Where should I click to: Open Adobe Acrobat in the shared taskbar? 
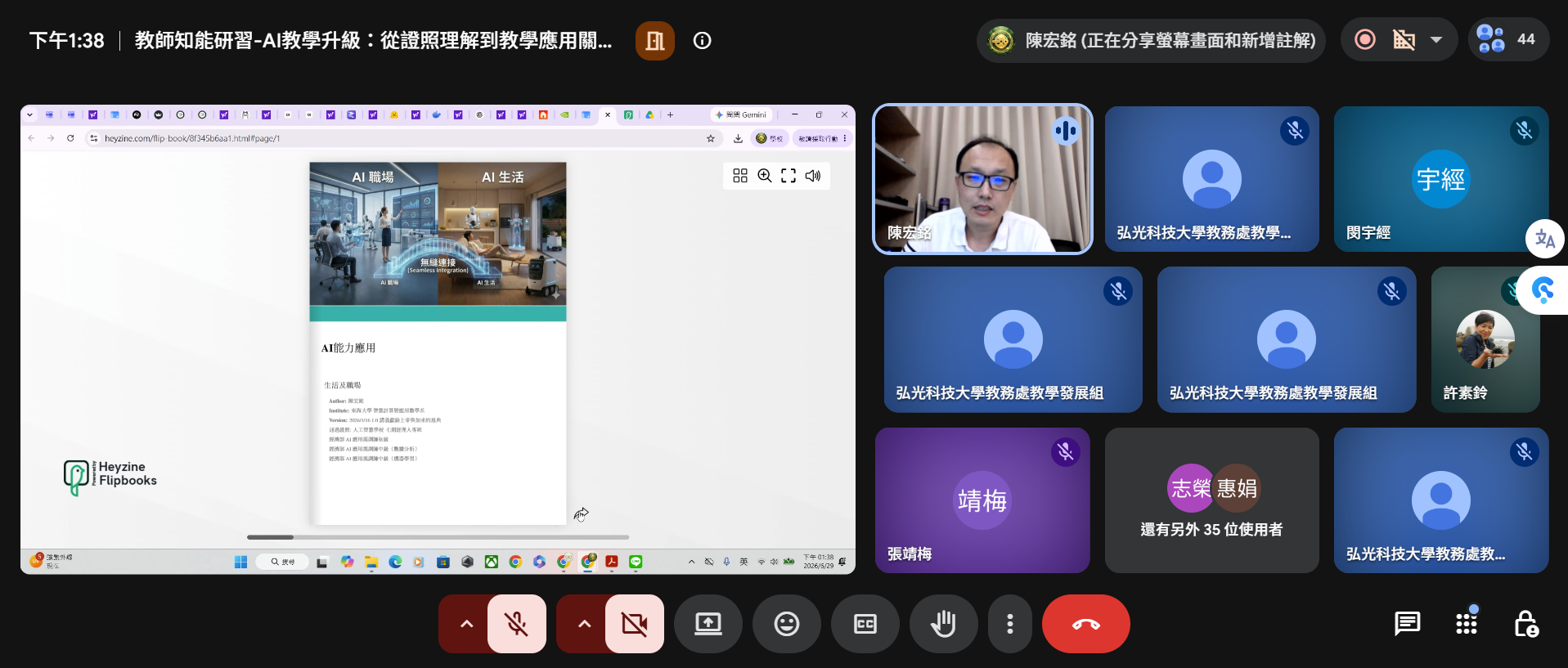click(611, 562)
